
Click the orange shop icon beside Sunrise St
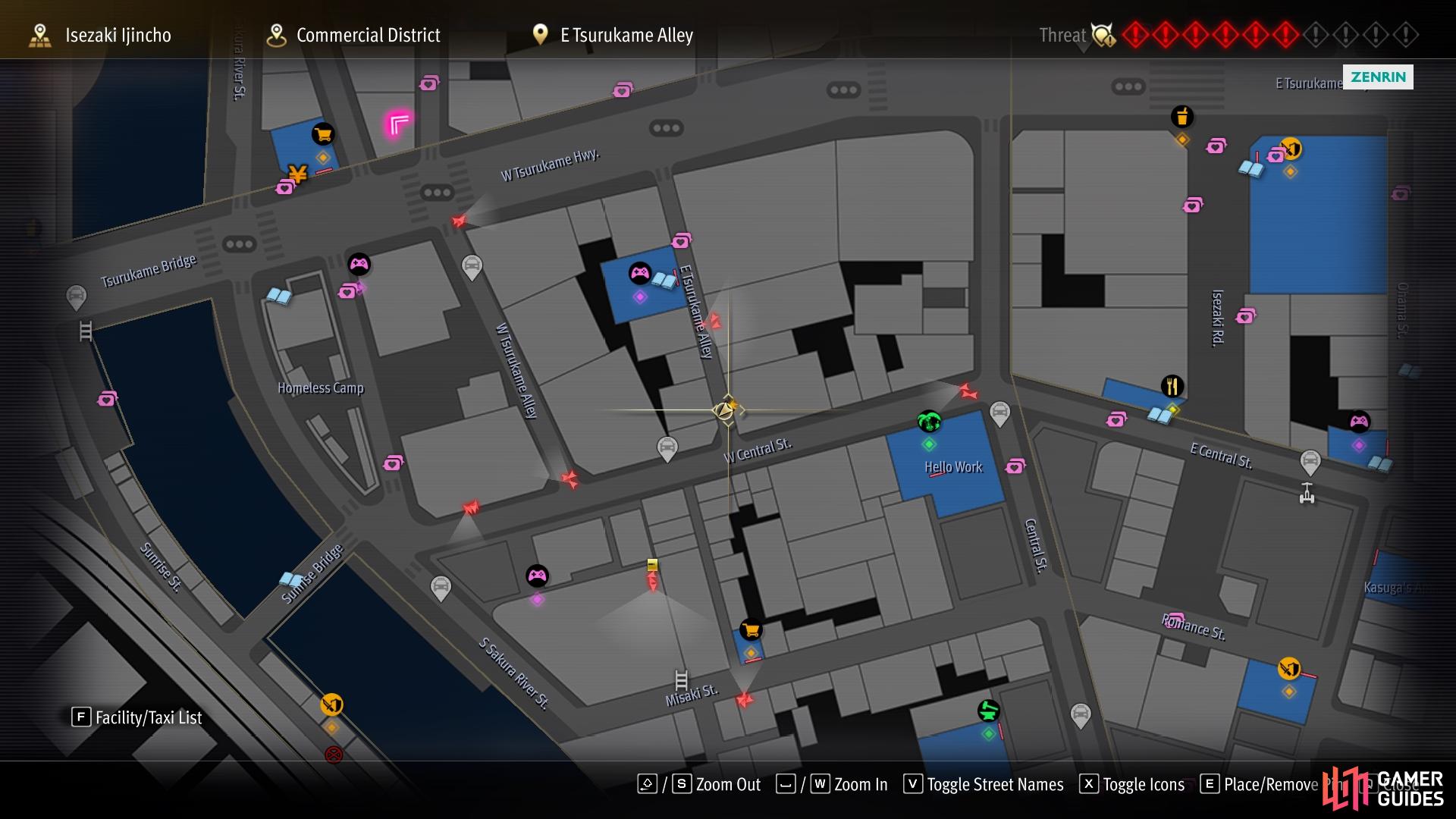pyautogui.click(x=331, y=704)
